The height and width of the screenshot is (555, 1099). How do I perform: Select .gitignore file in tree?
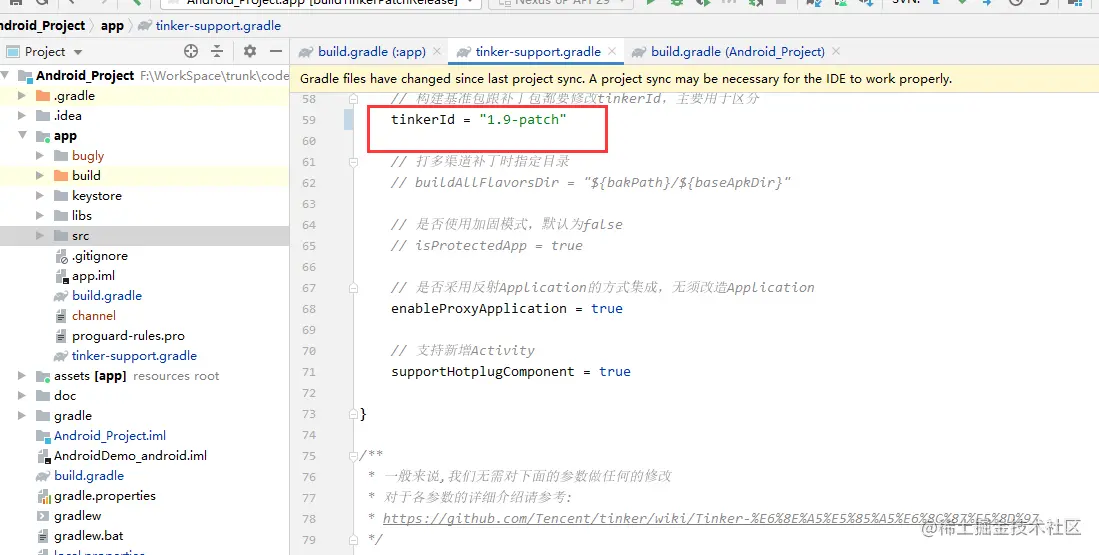[100, 256]
